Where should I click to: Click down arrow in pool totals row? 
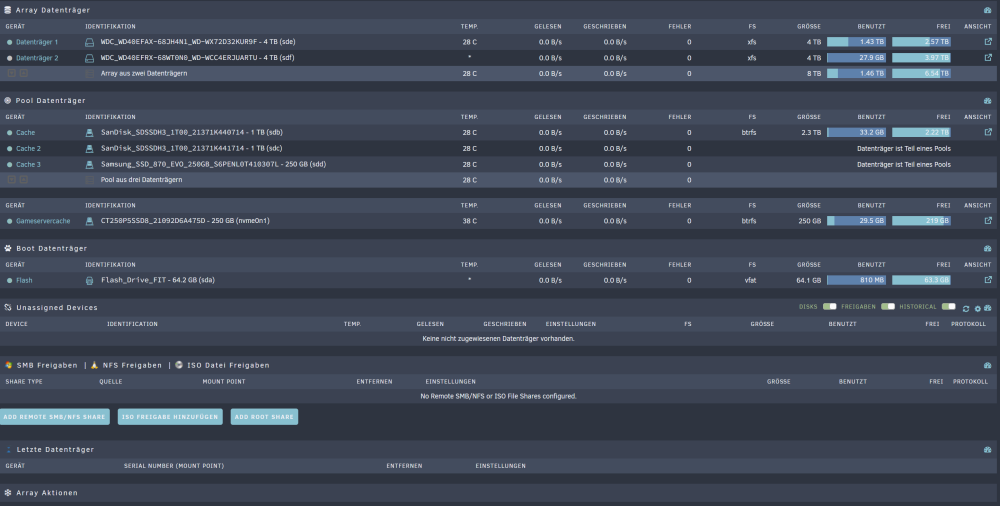[11, 180]
